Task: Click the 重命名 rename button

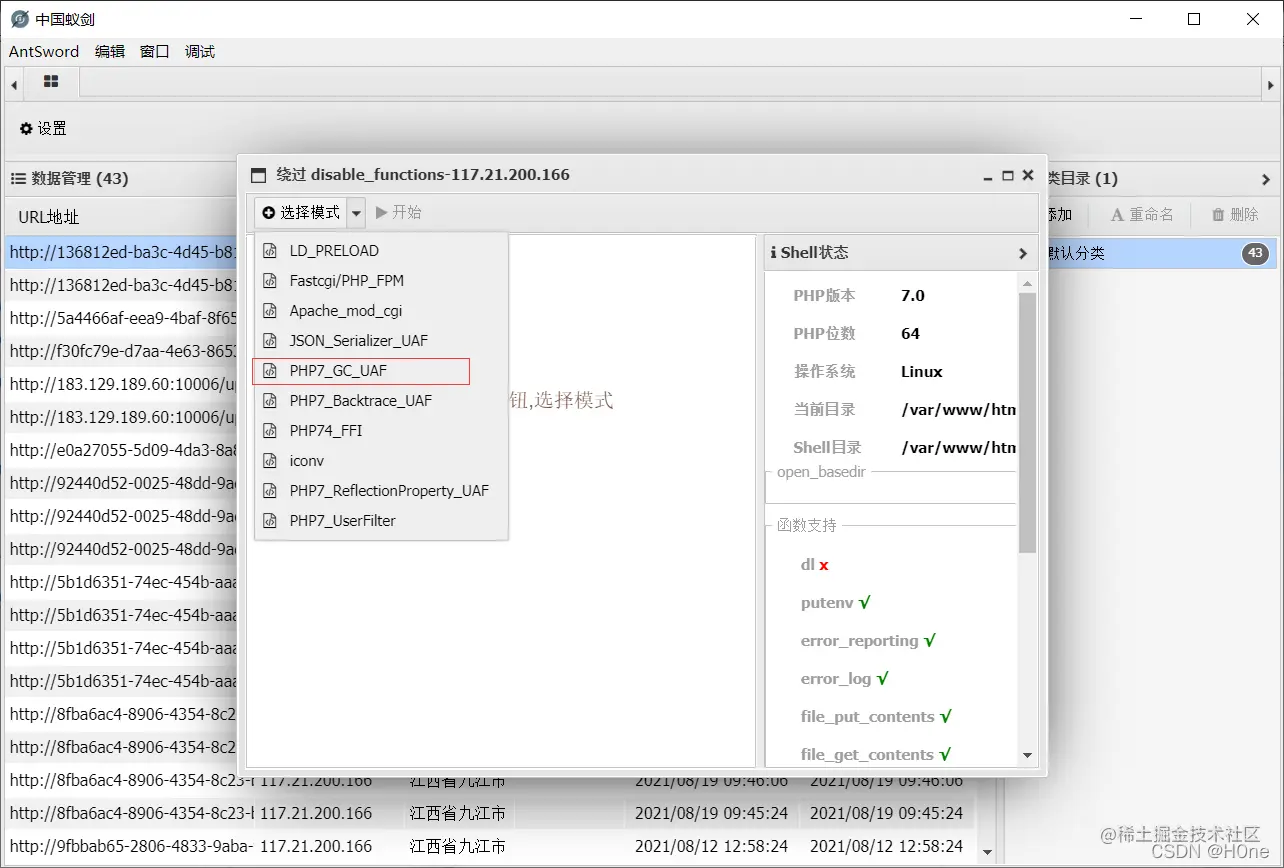Action: (x=1142, y=214)
